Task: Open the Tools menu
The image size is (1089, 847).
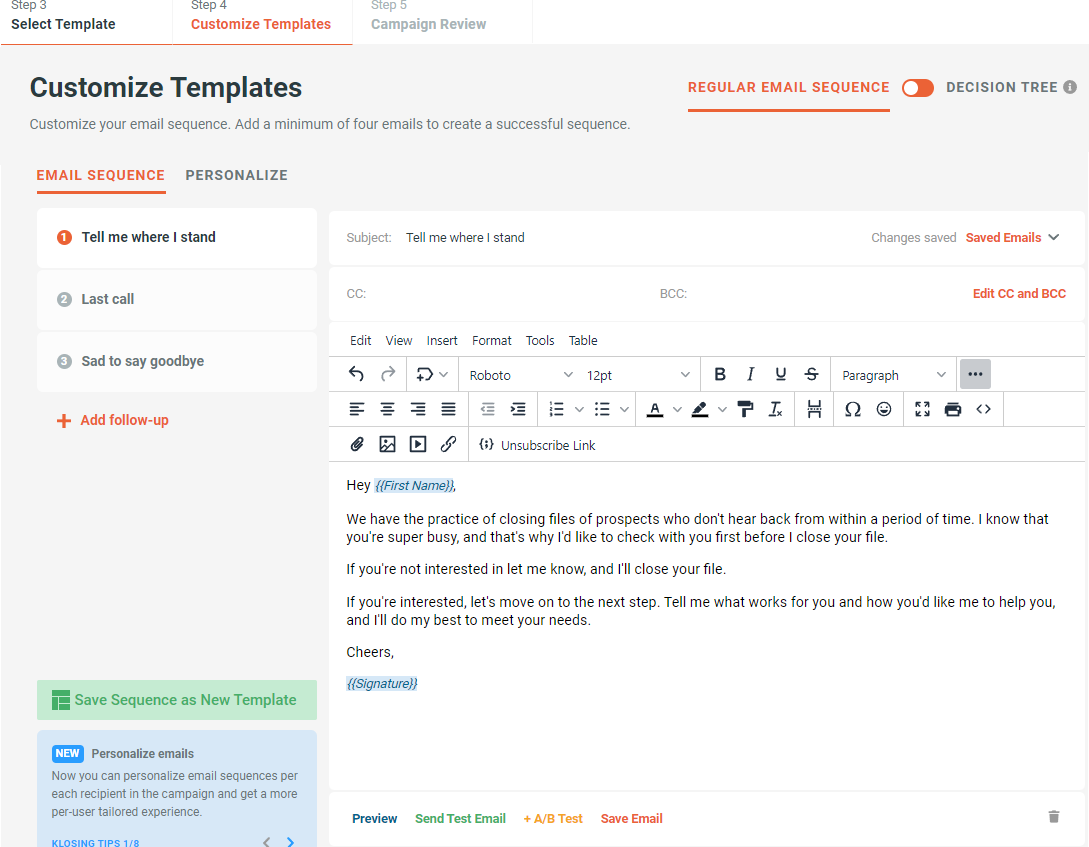Action: (540, 341)
